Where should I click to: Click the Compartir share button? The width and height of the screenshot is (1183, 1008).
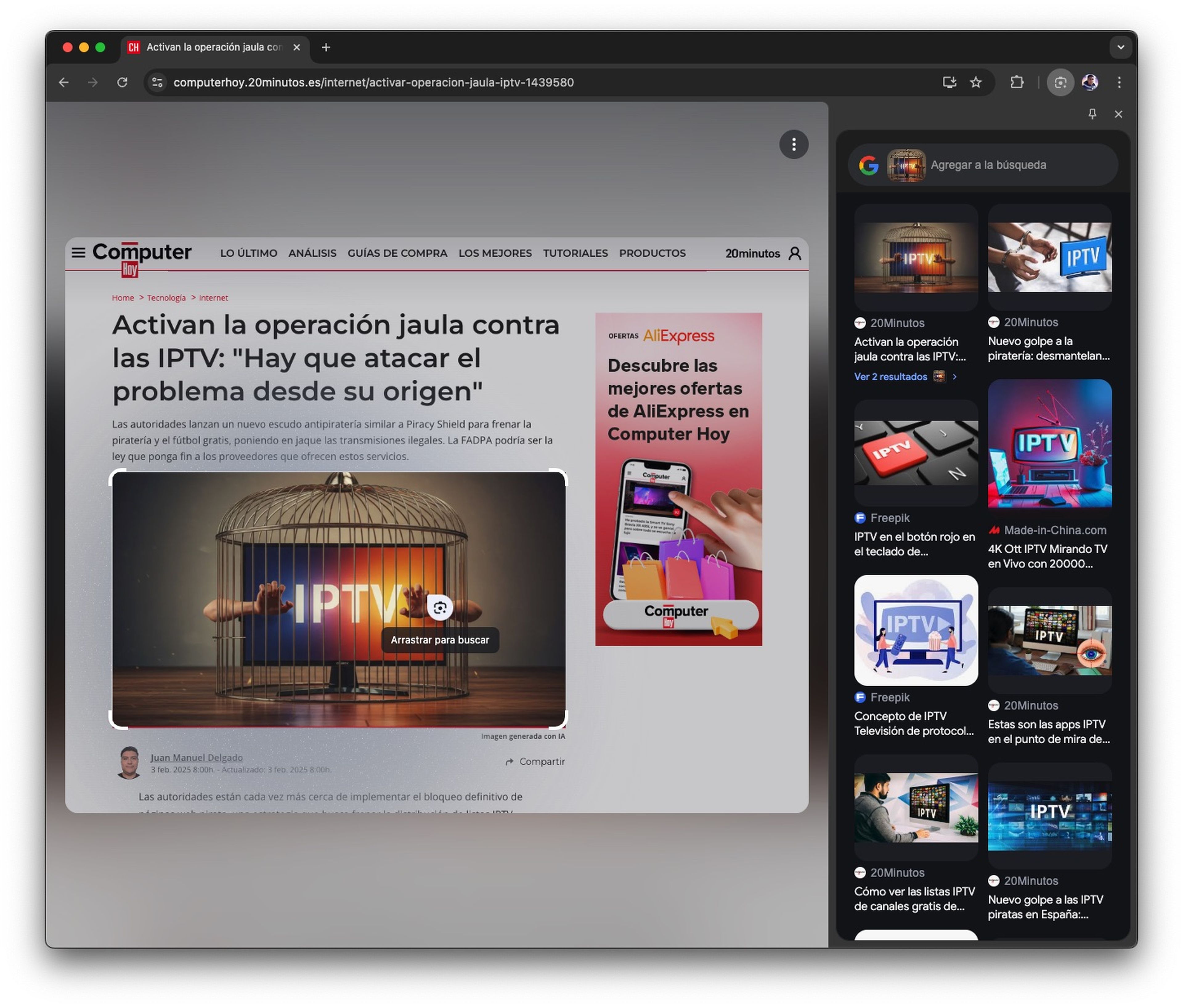pyautogui.click(x=535, y=761)
